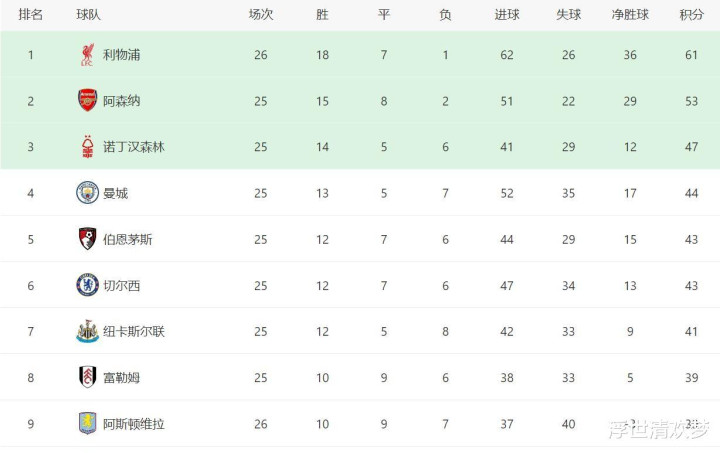
Task: Click the Arsenal club crest icon
Action: 87,101
